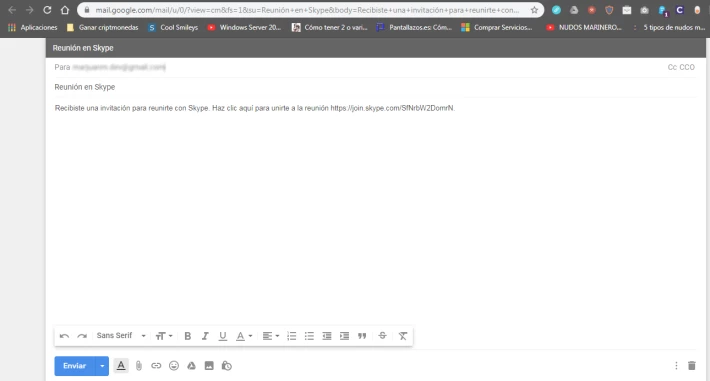Screen dimensions: 710x381
Task: Click the shield extension icon
Action: coord(609,10)
